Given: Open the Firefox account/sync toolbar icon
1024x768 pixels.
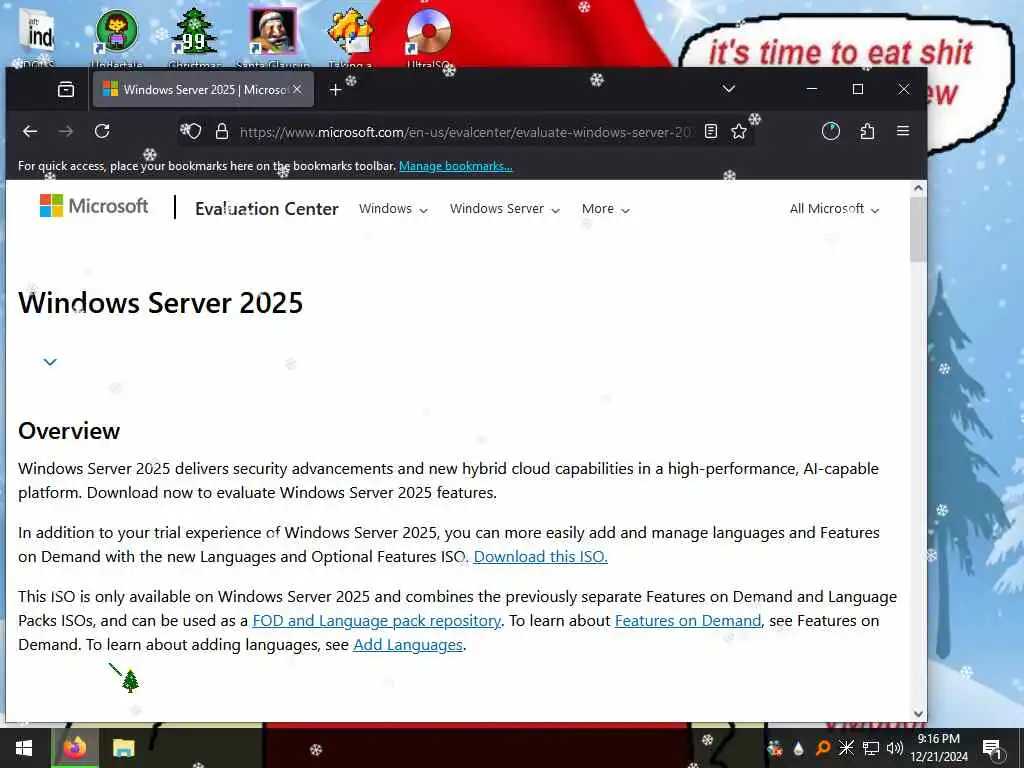Looking at the screenshot, I should (x=831, y=131).
